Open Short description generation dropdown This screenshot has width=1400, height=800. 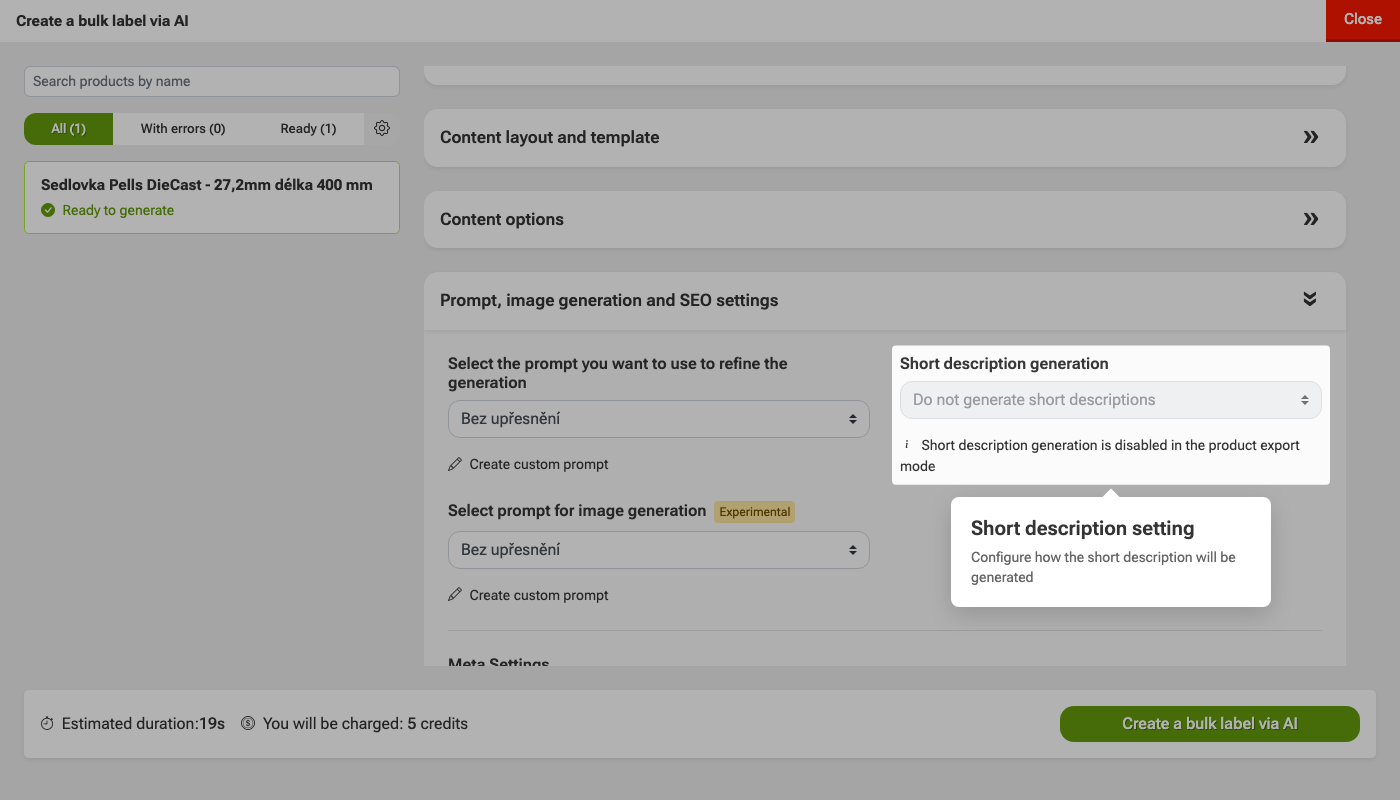[1111, 400]
